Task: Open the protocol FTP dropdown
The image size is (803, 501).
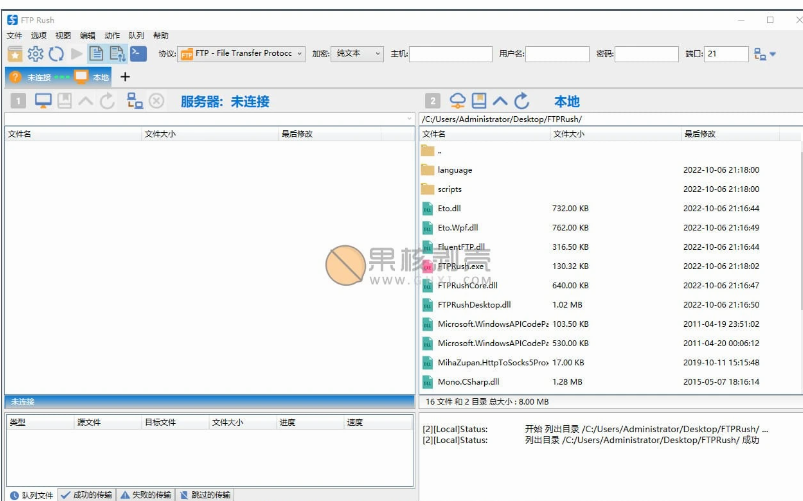Action: tap(242, 53)
